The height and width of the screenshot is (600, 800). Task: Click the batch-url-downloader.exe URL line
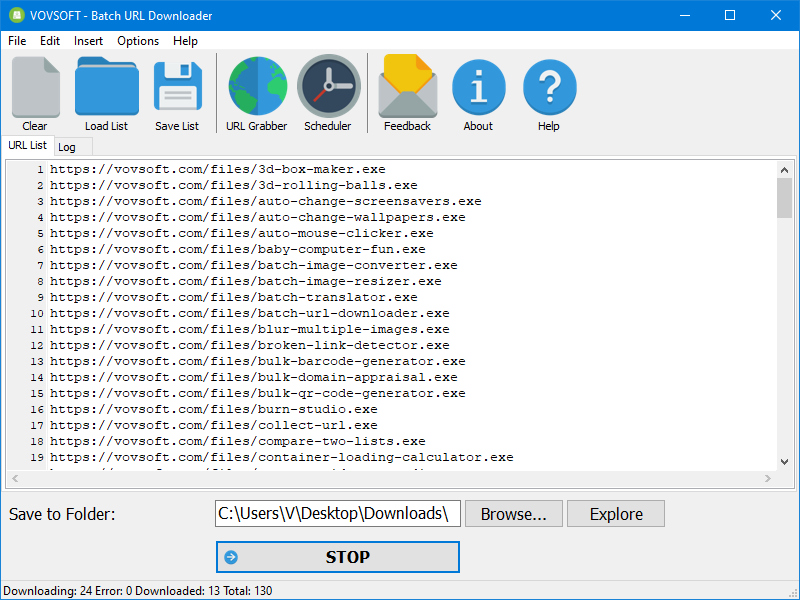click(x=250, y=313)
